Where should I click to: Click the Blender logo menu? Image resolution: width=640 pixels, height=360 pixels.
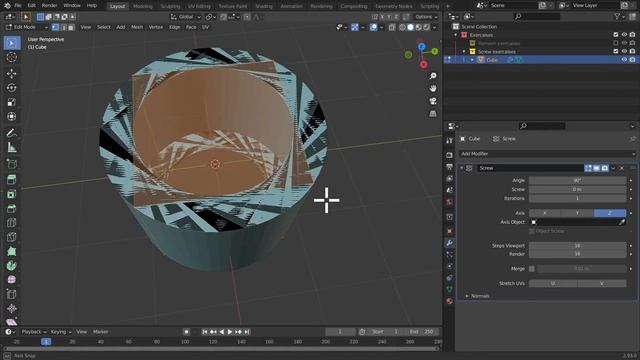[x=7, y=6]
